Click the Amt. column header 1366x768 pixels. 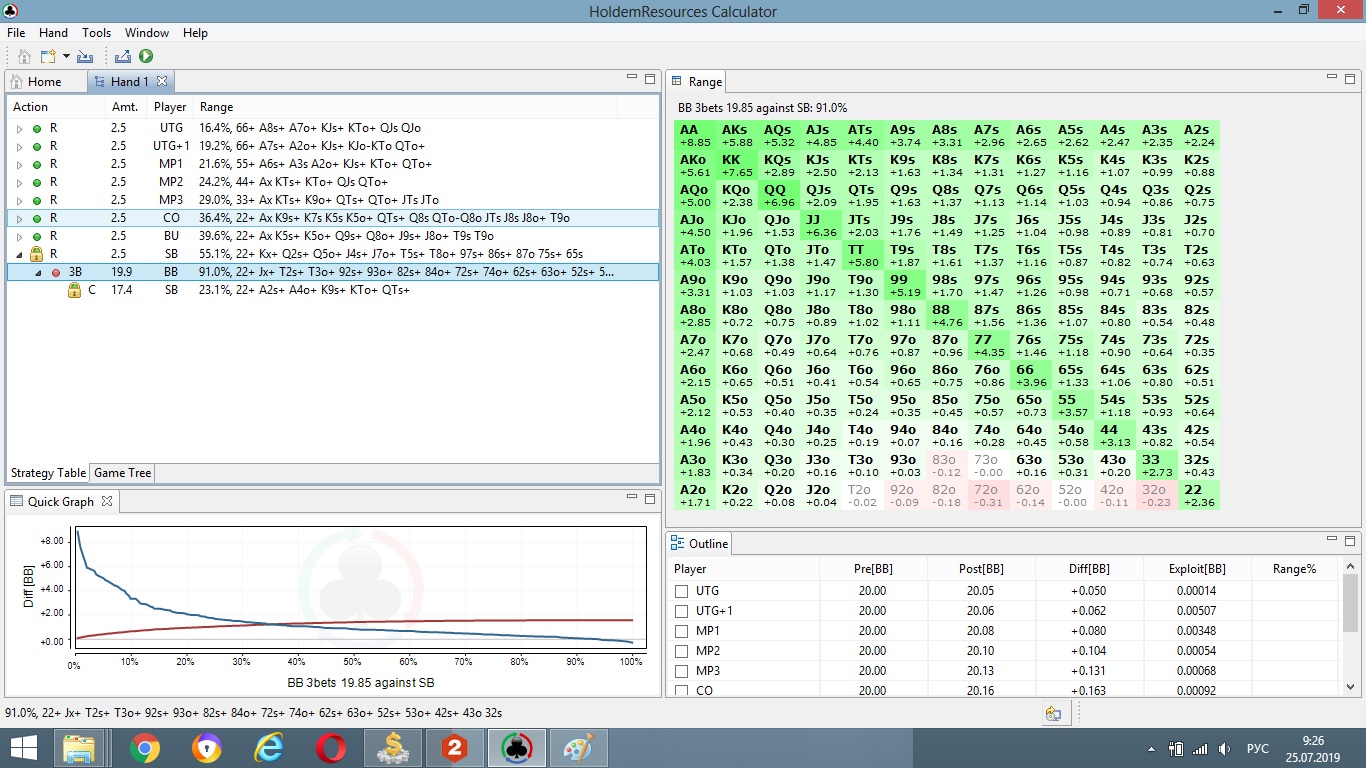125,107
